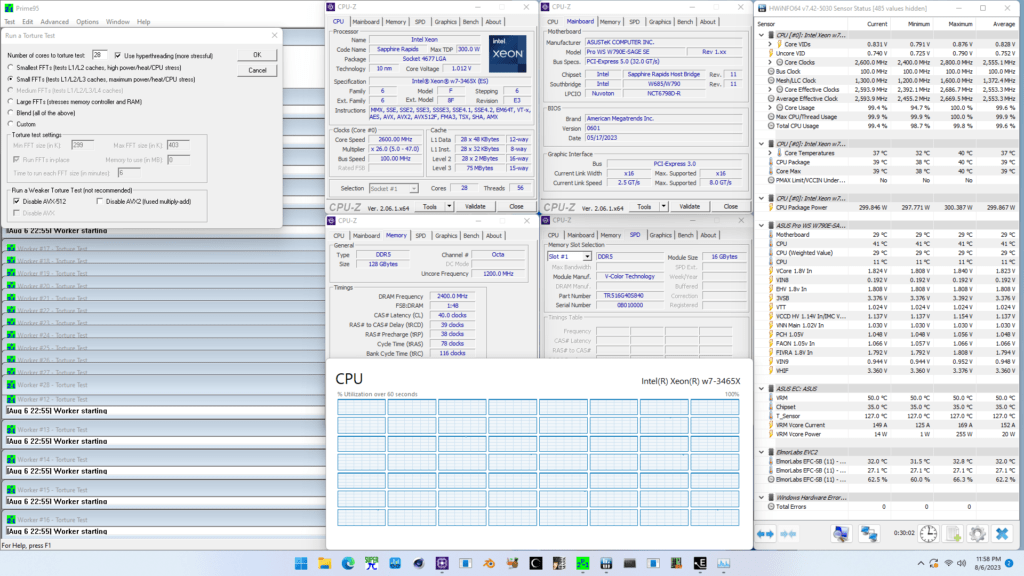Screen dimensions: 1024x576
Task: Click Number of cores to torture test field
Action: pos(100,55)
